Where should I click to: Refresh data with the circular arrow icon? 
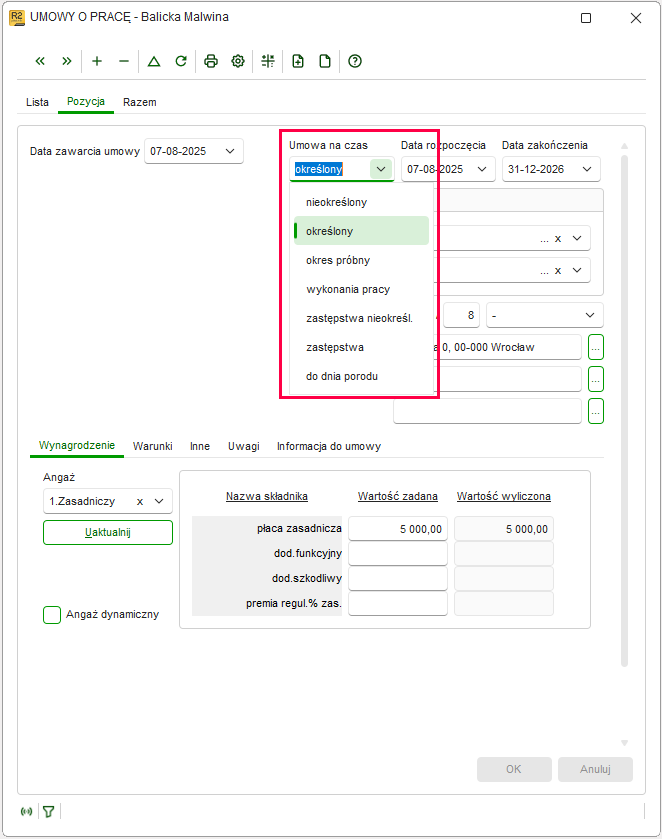181,61
